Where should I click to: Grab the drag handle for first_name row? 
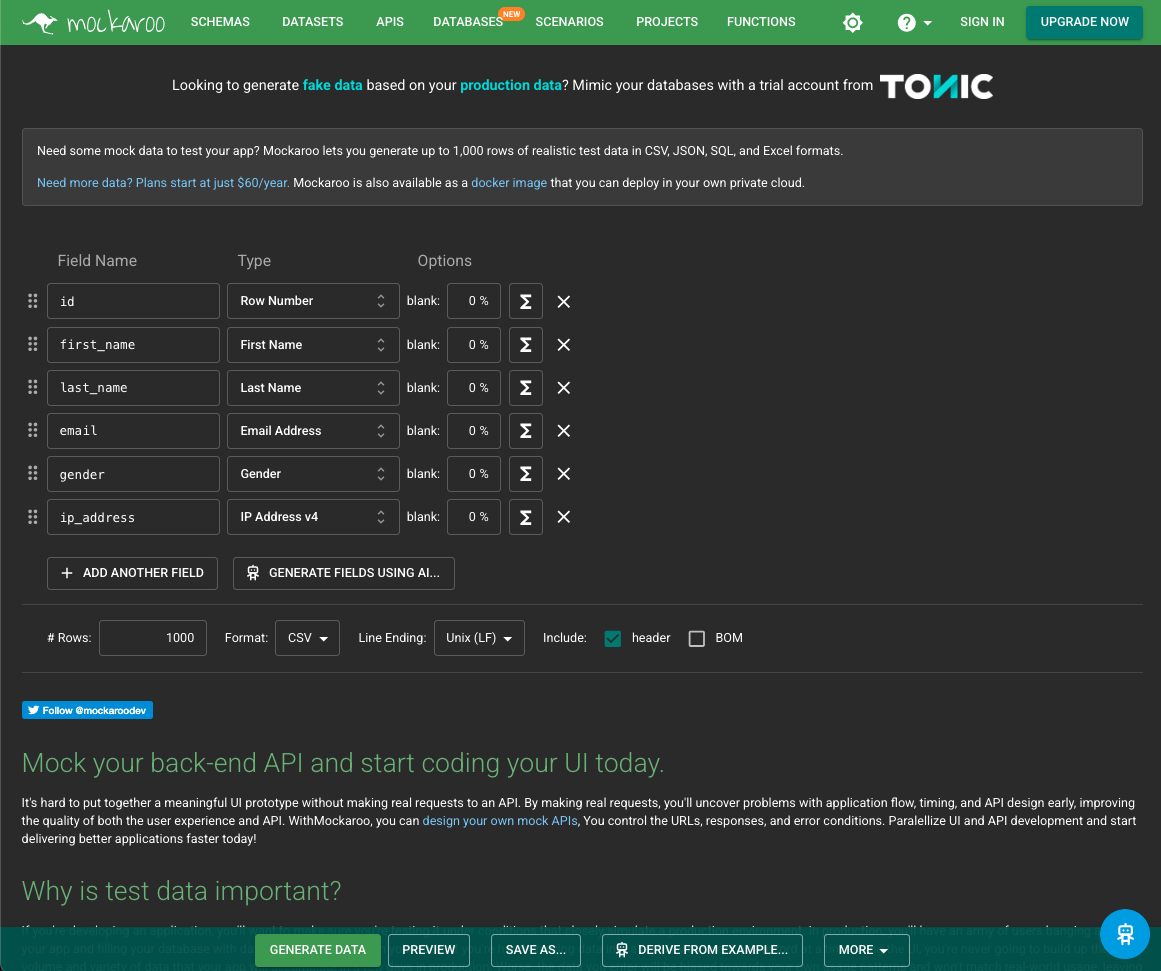click(32, 344)
